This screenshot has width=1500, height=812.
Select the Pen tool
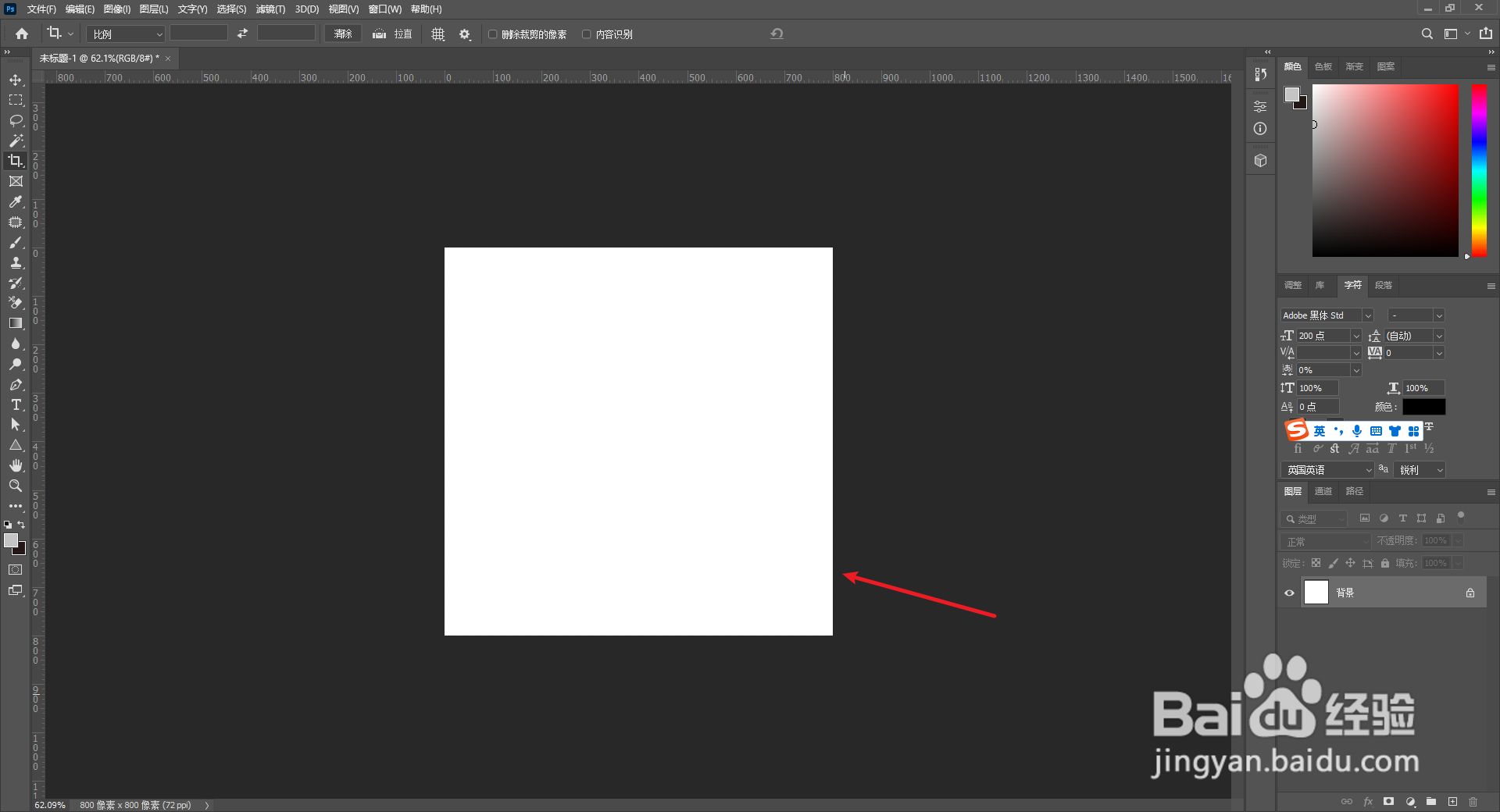pyautogui.click(x=16, y=384)
